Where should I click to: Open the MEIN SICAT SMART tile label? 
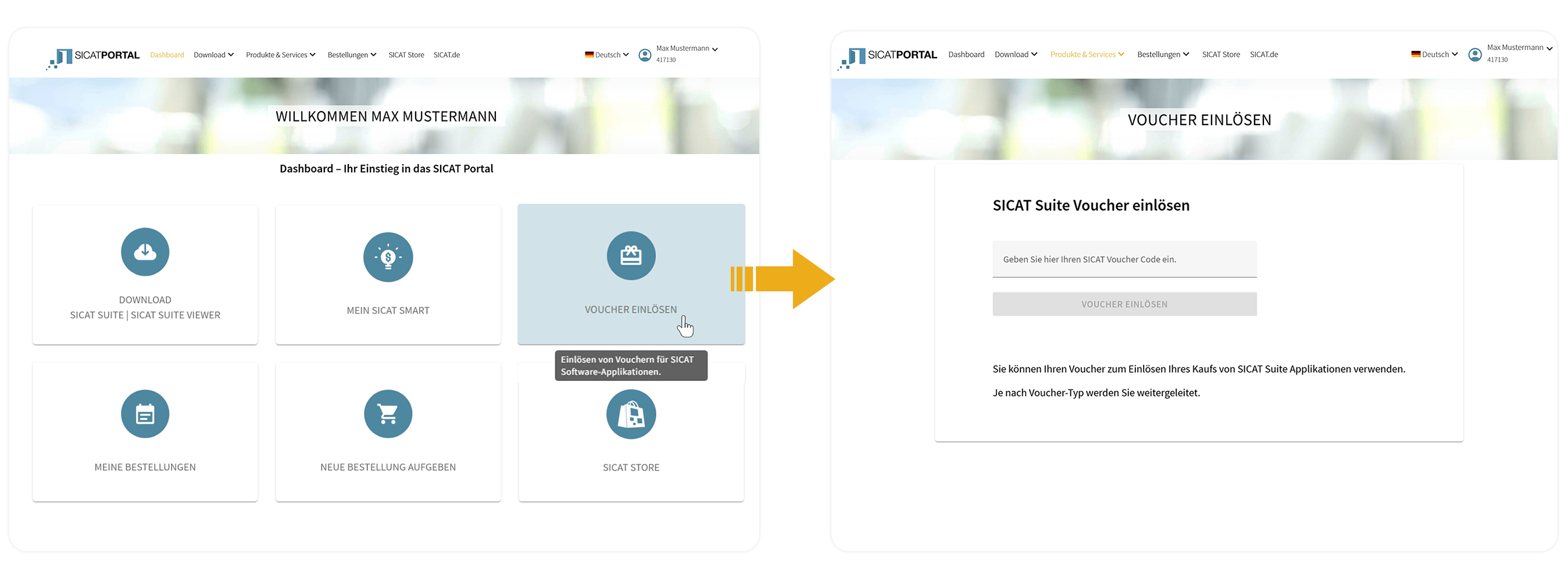coord(388,311)
